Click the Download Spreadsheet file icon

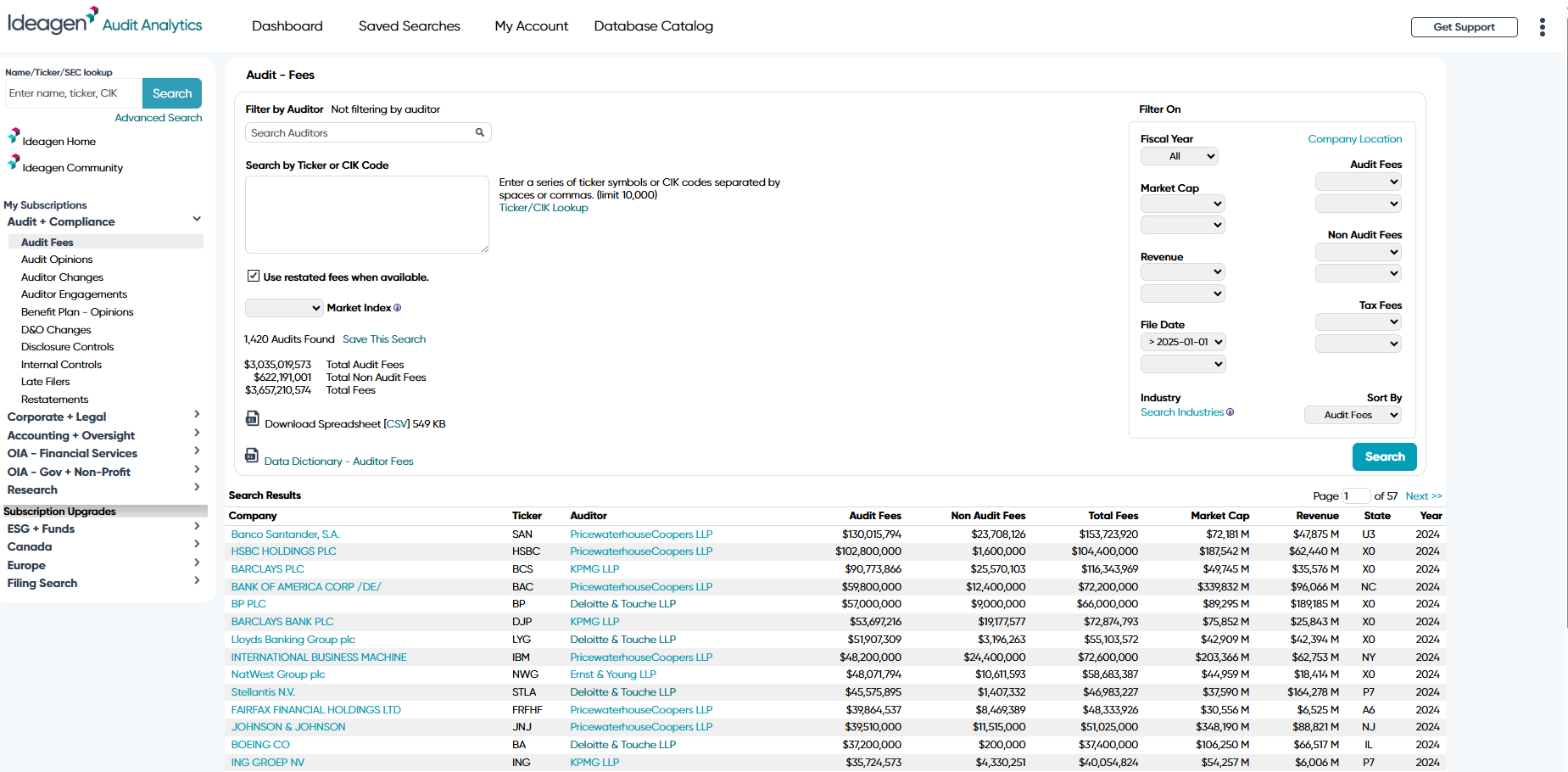coord(253,418)
